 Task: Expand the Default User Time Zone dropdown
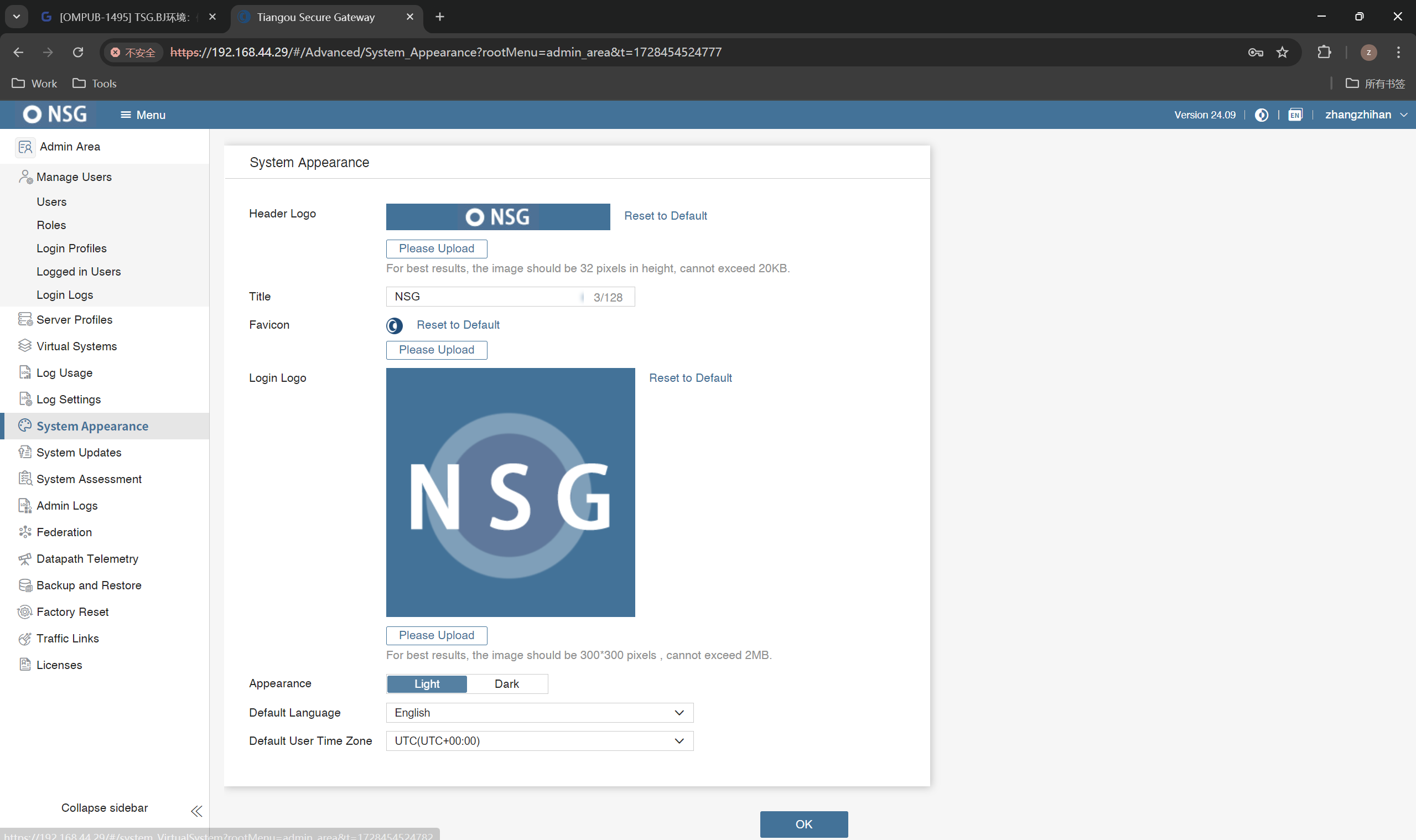[540, 741]
